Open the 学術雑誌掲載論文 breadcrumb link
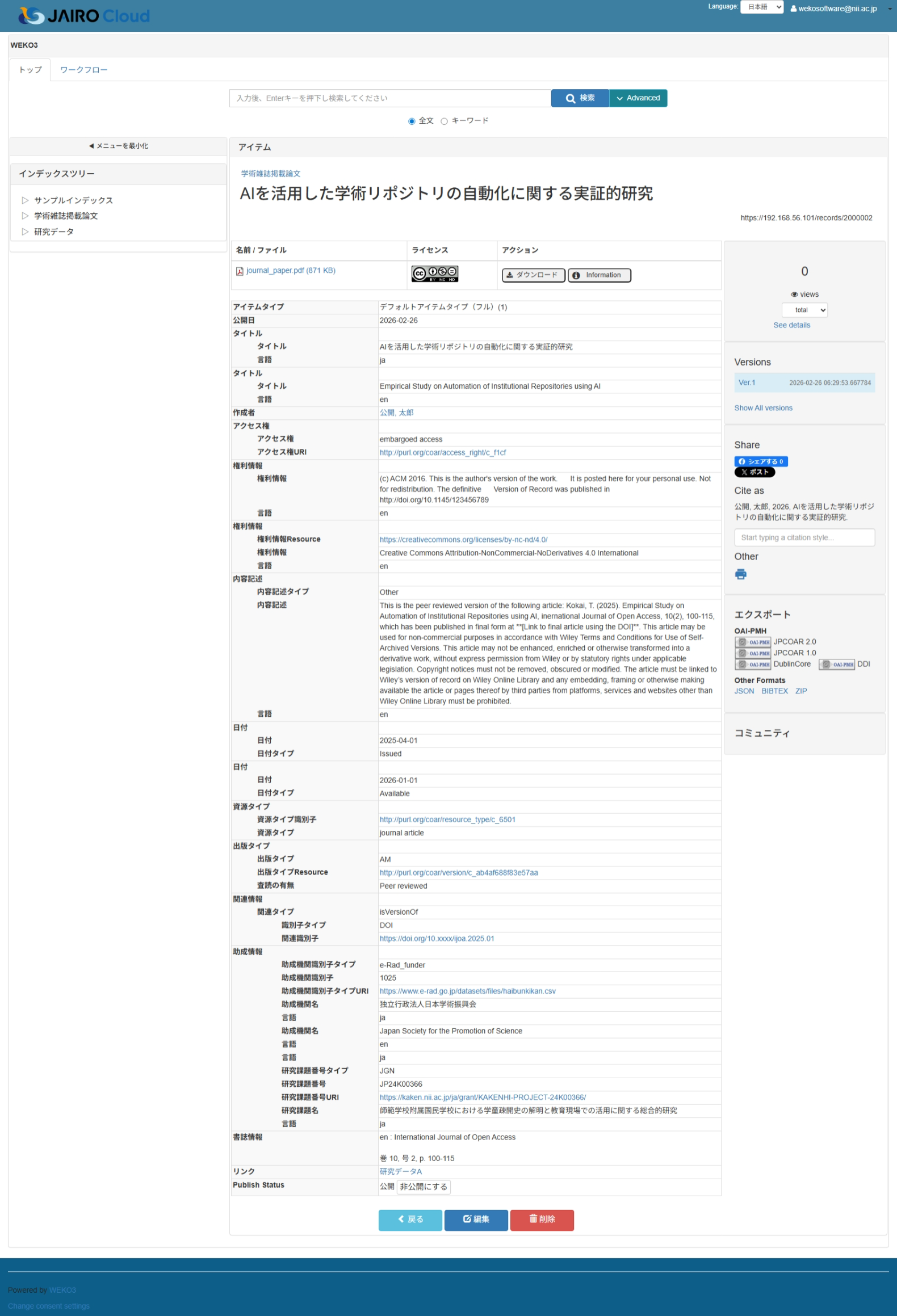Screen dimensions: 897x1316 [270, 174]
